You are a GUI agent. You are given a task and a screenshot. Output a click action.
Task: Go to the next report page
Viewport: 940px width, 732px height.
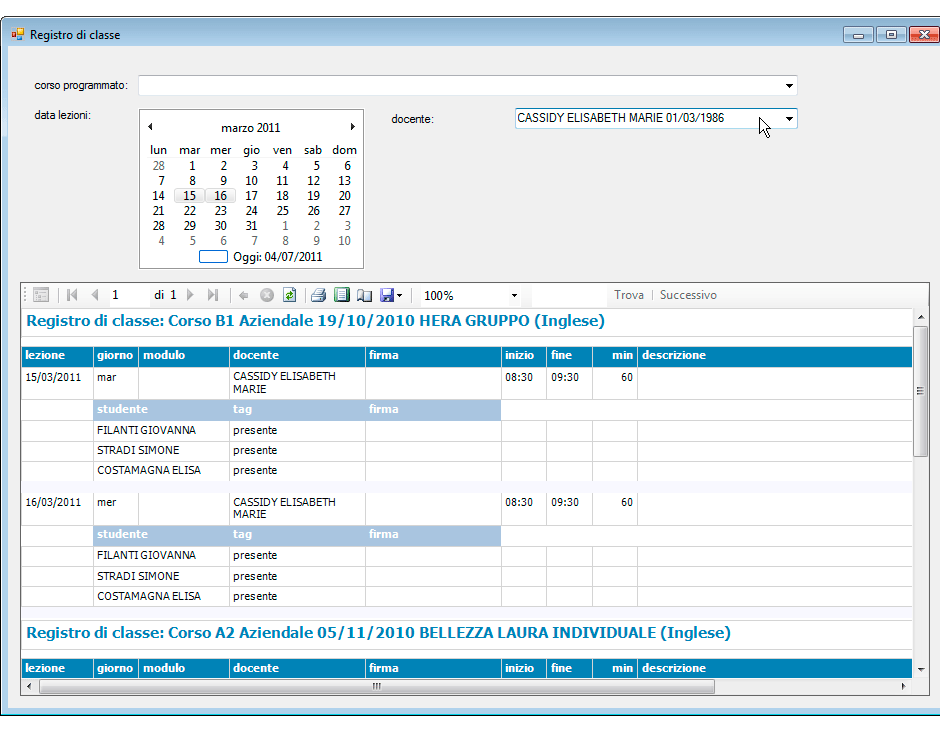point(190,295)
